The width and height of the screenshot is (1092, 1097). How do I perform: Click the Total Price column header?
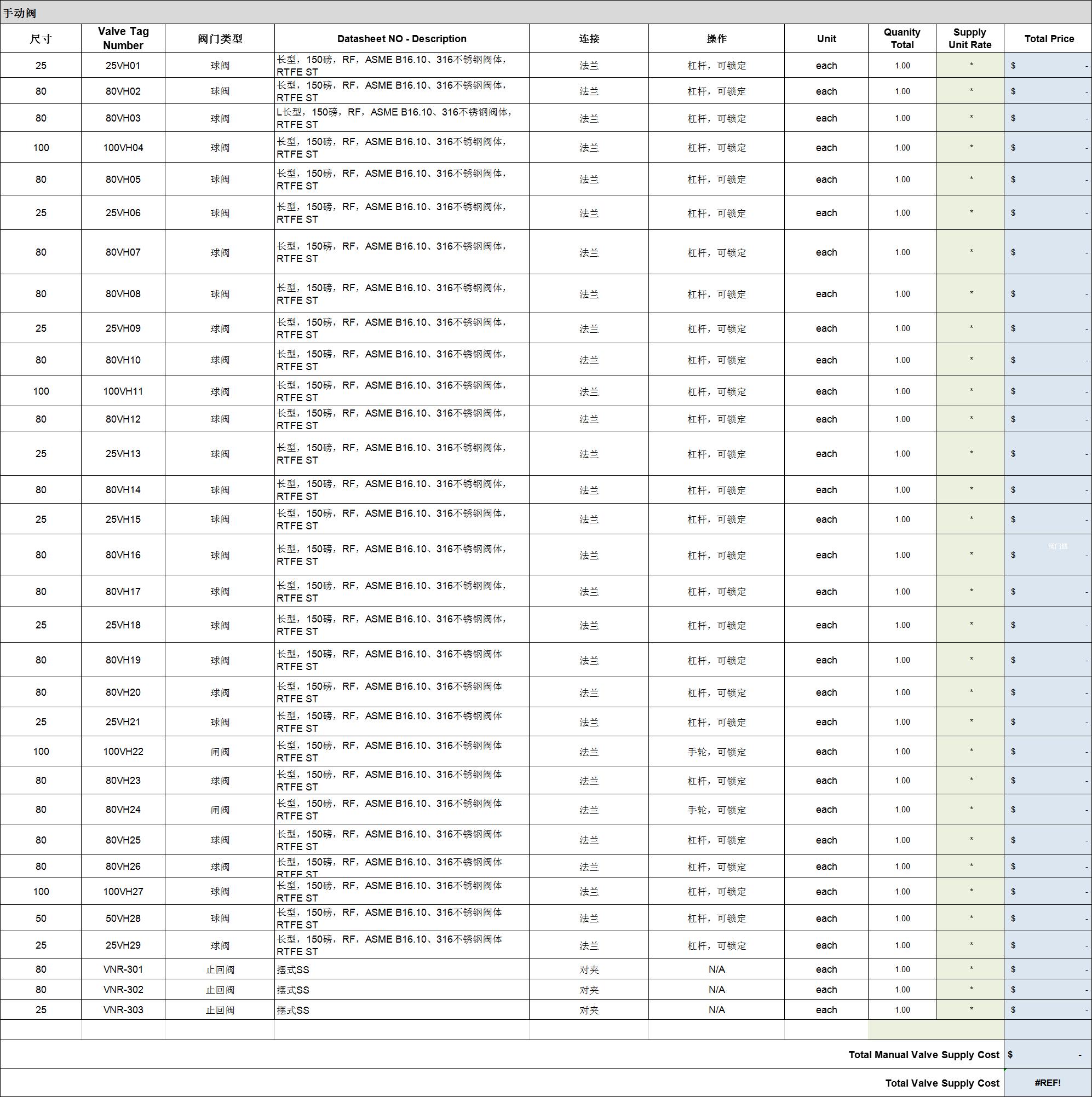1048,39
